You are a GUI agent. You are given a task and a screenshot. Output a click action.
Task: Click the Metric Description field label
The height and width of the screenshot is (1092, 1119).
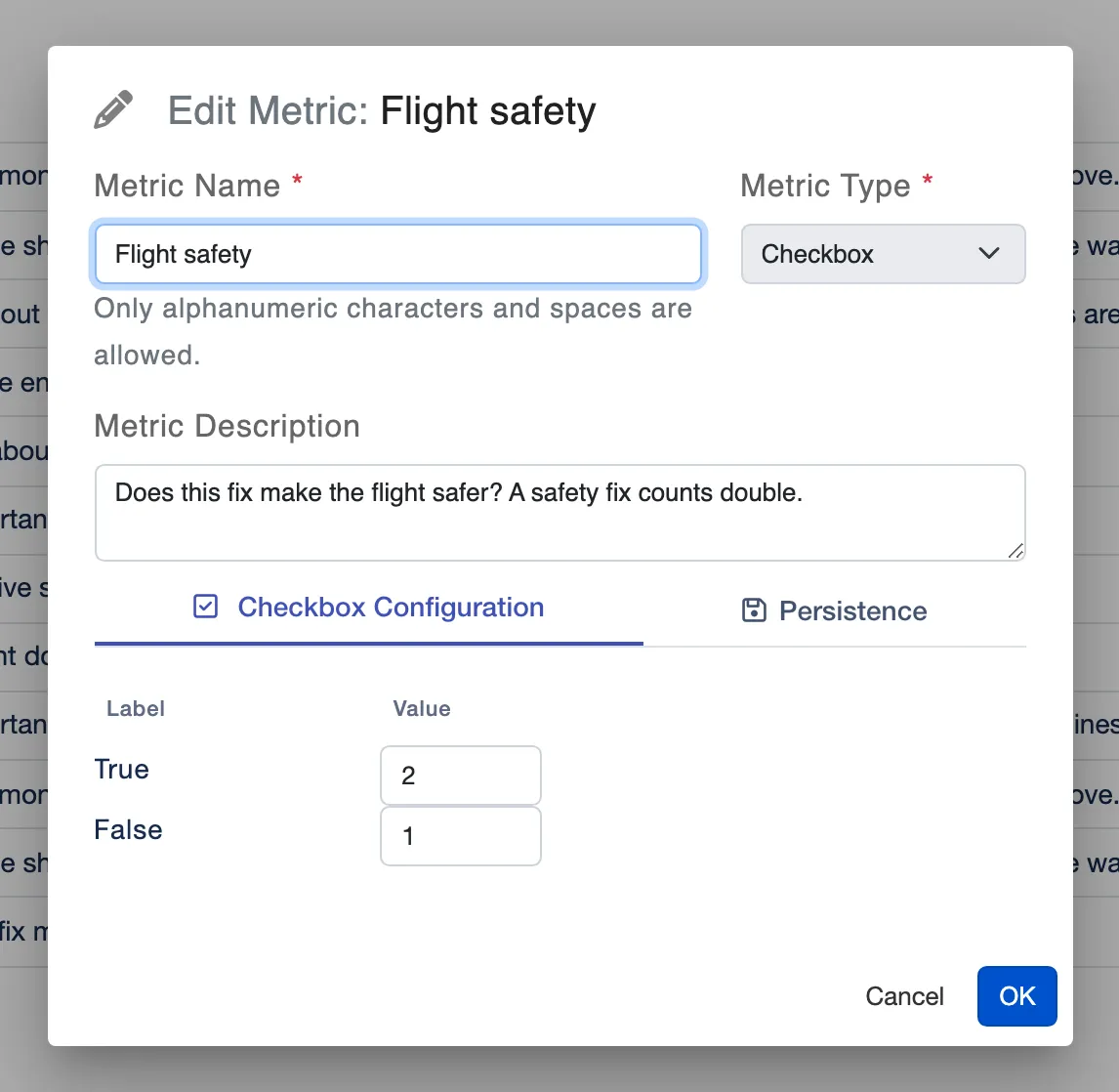(x=227, y=426)
